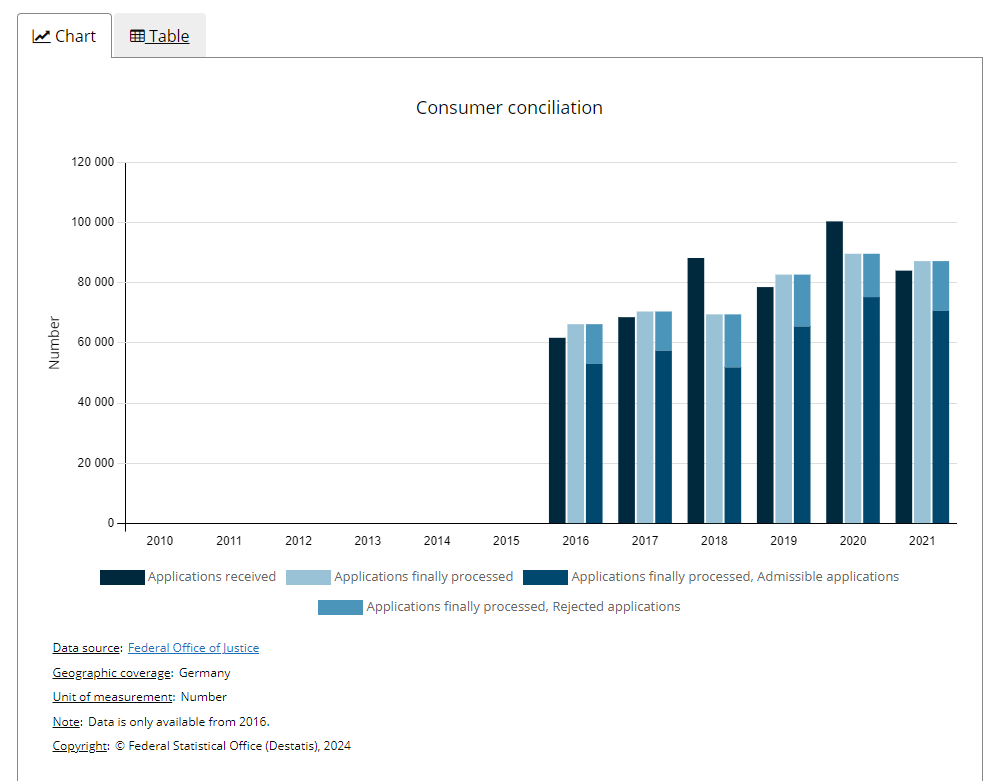
Task: Click the 2018 admissible applications bar segment
Action: pyautogui.click(x=733, y=445)
